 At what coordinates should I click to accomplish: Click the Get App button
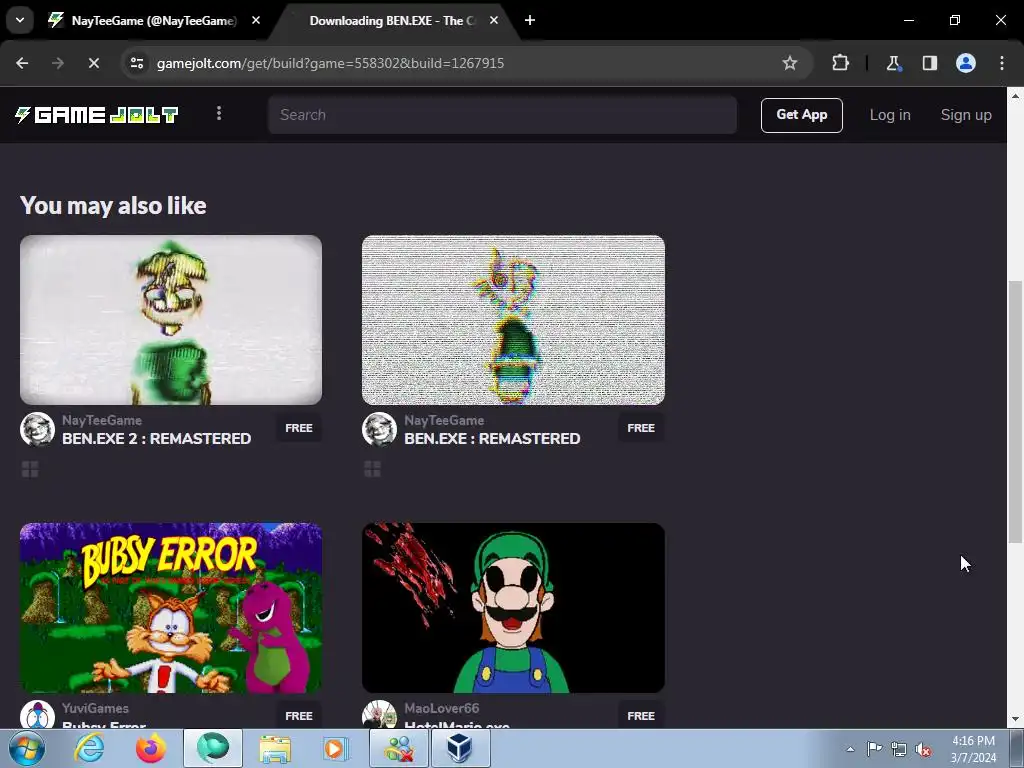click(x=801, y=115)
